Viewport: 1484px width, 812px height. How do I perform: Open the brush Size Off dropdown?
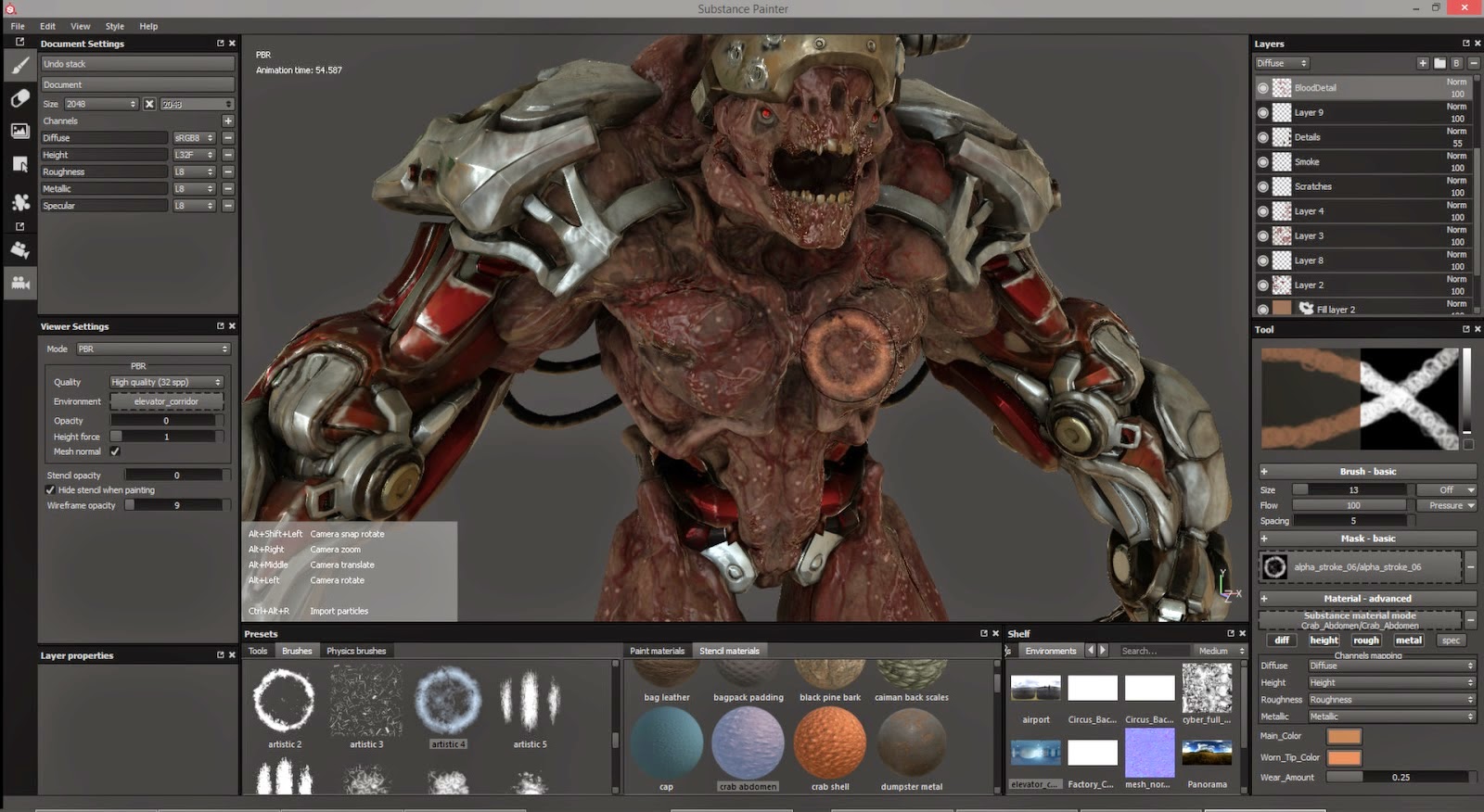click(x=1446, y=489)
